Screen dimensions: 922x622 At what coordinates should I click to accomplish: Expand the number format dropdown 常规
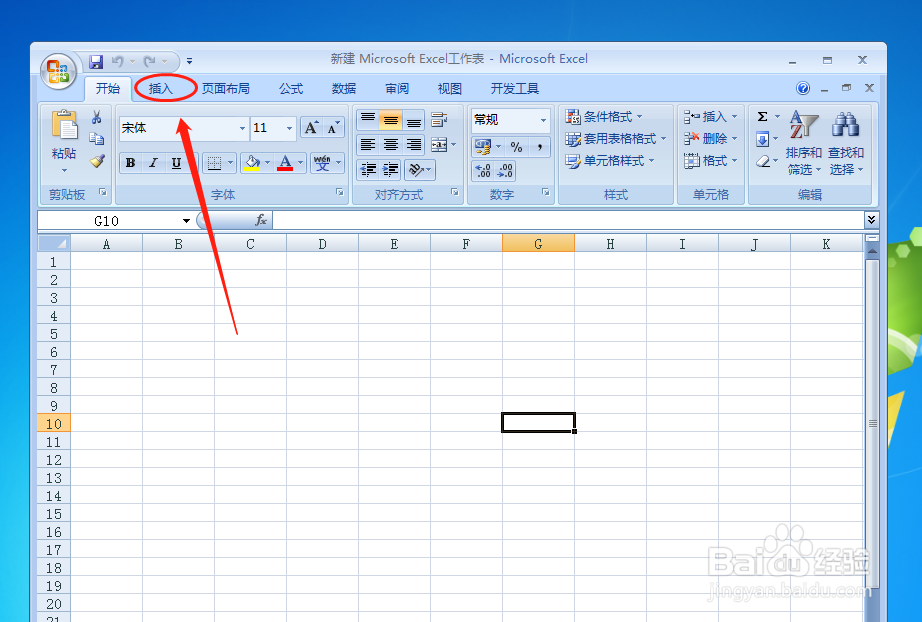[543, 120]
